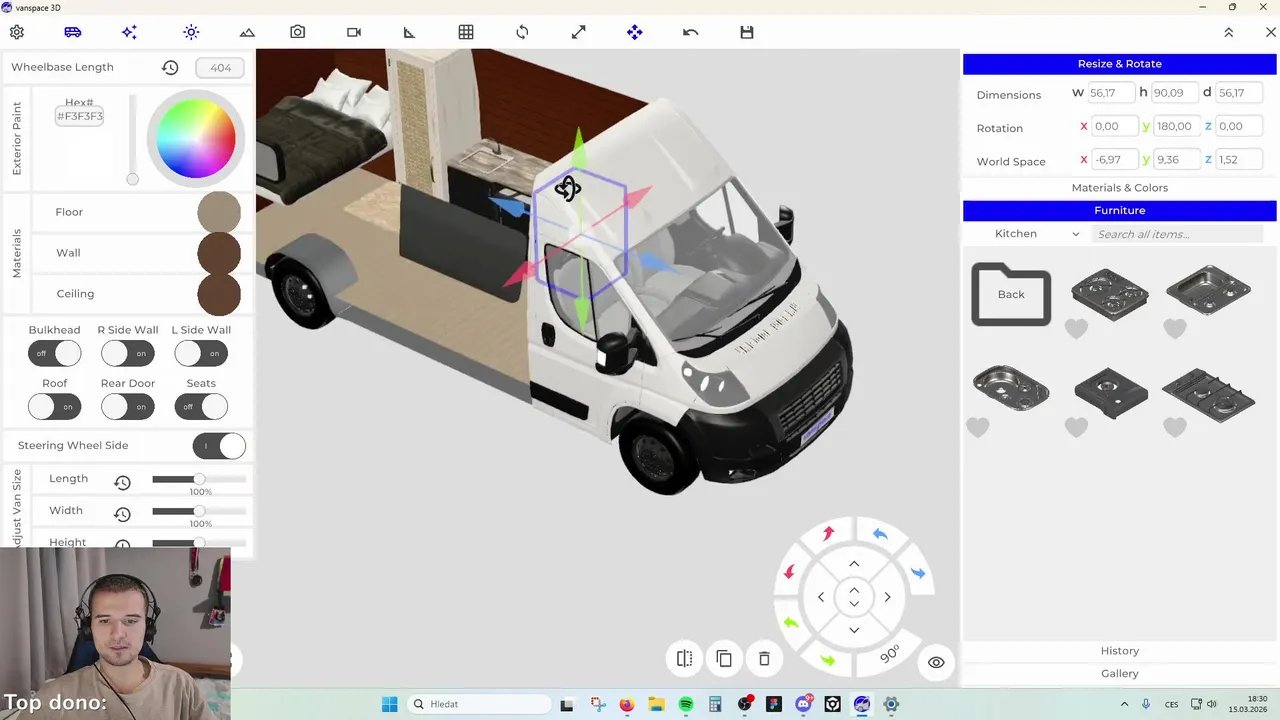Open the sun lighting settings icon
The image size is (1280, 720).
click(x=191, y=32)
